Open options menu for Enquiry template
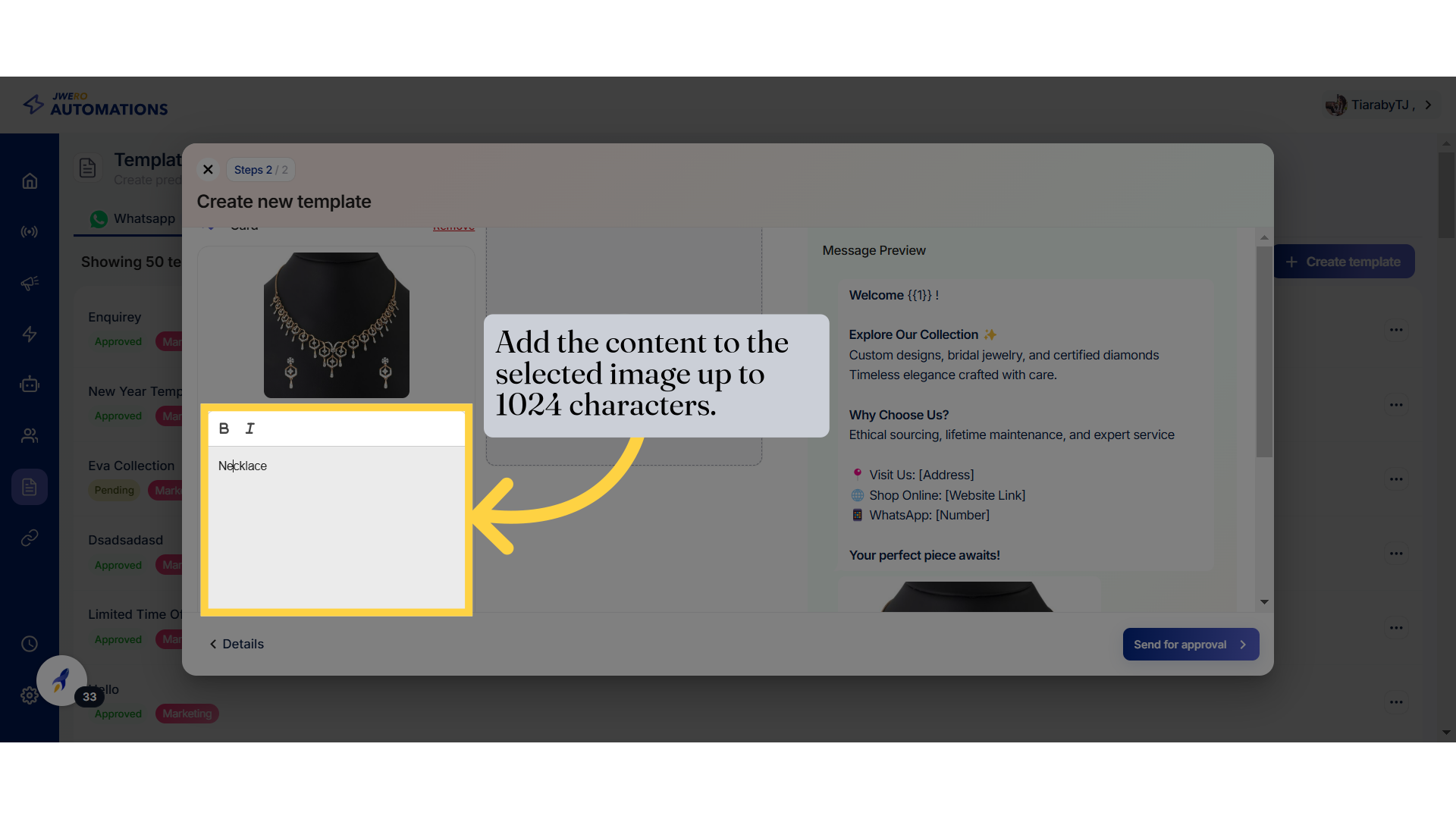 [x=1396, y=330]
